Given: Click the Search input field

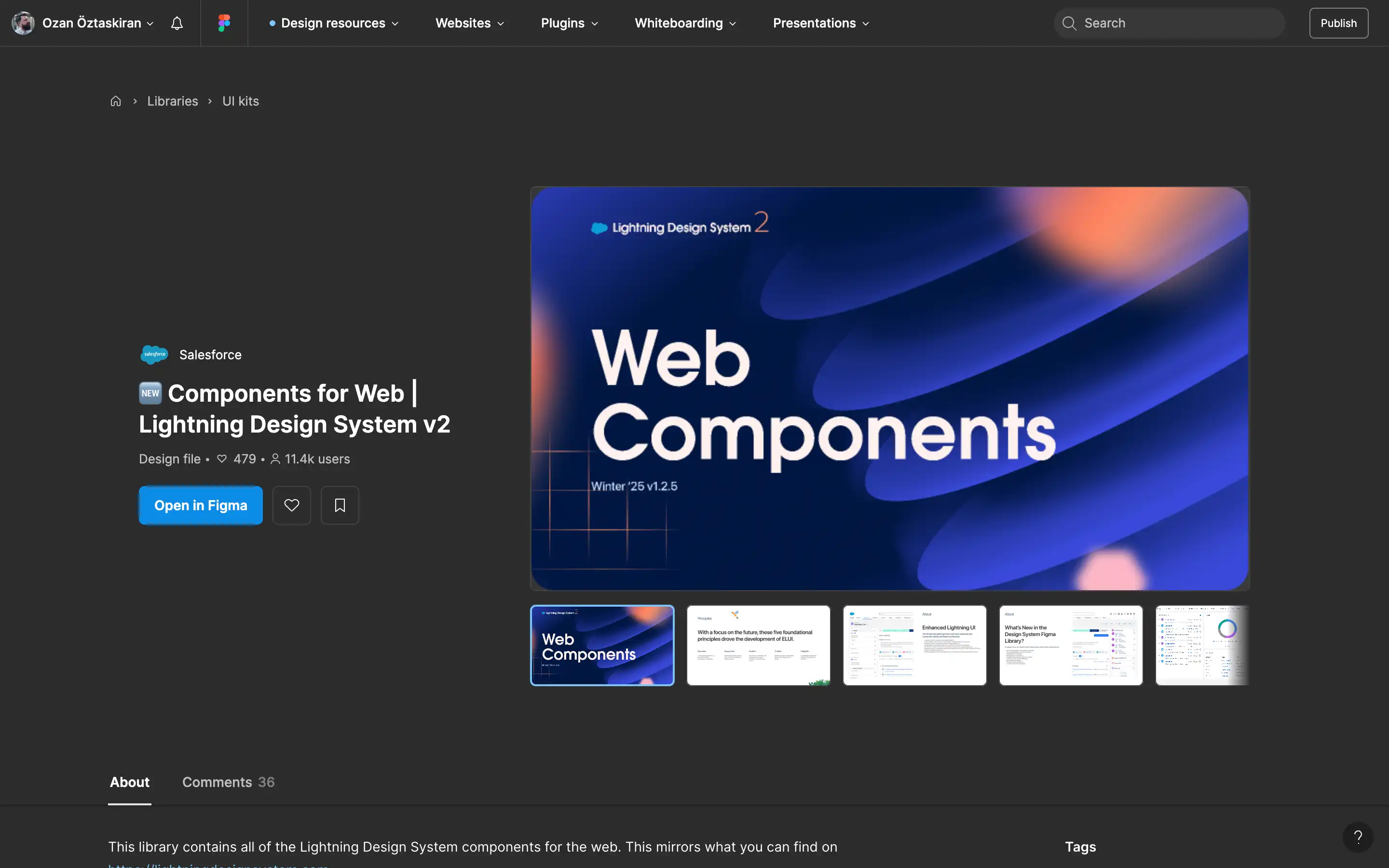Looking at the screenshot, I should [1169, 23].
